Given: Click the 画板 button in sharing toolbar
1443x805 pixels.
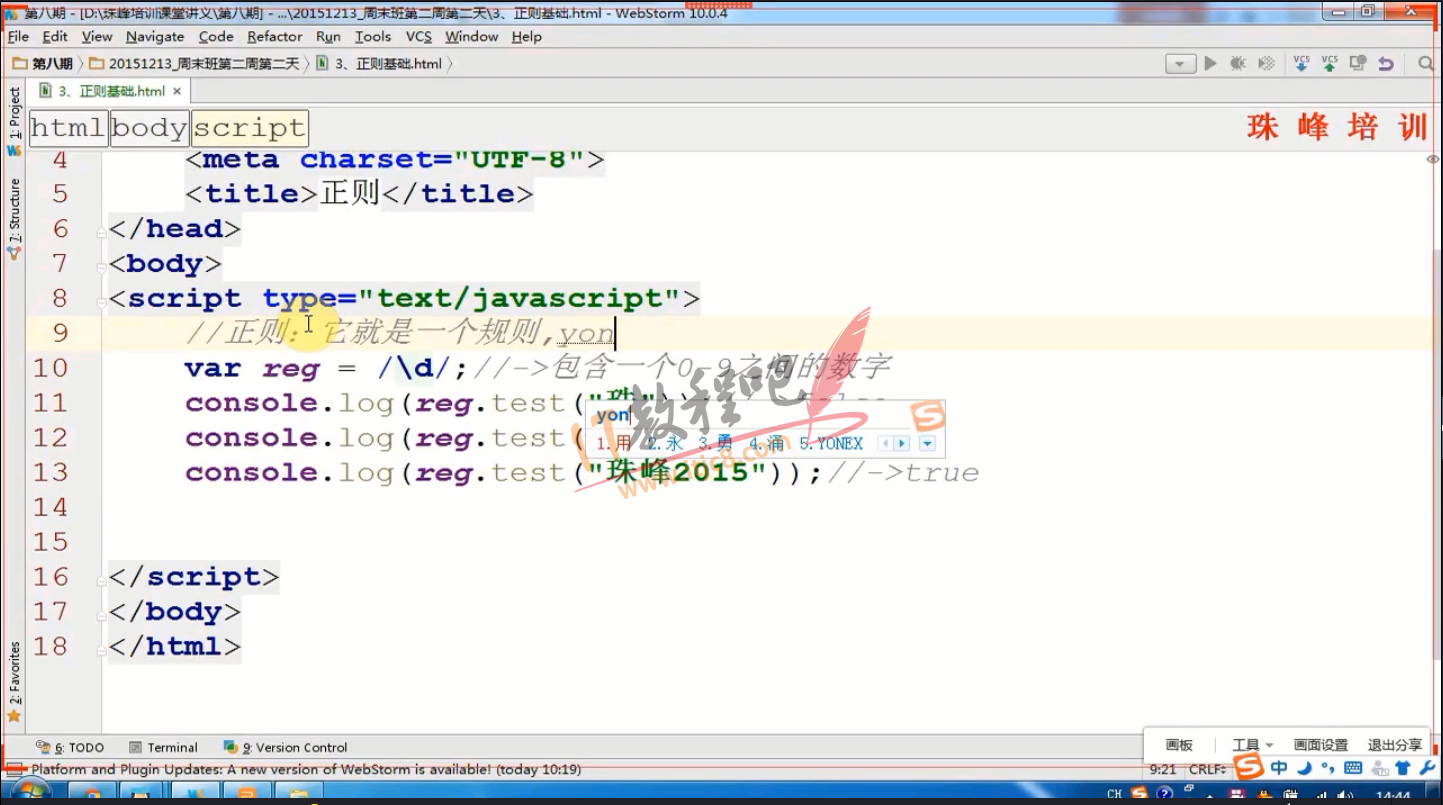Looking at the screenshot, I should (x=1179, y=745).
